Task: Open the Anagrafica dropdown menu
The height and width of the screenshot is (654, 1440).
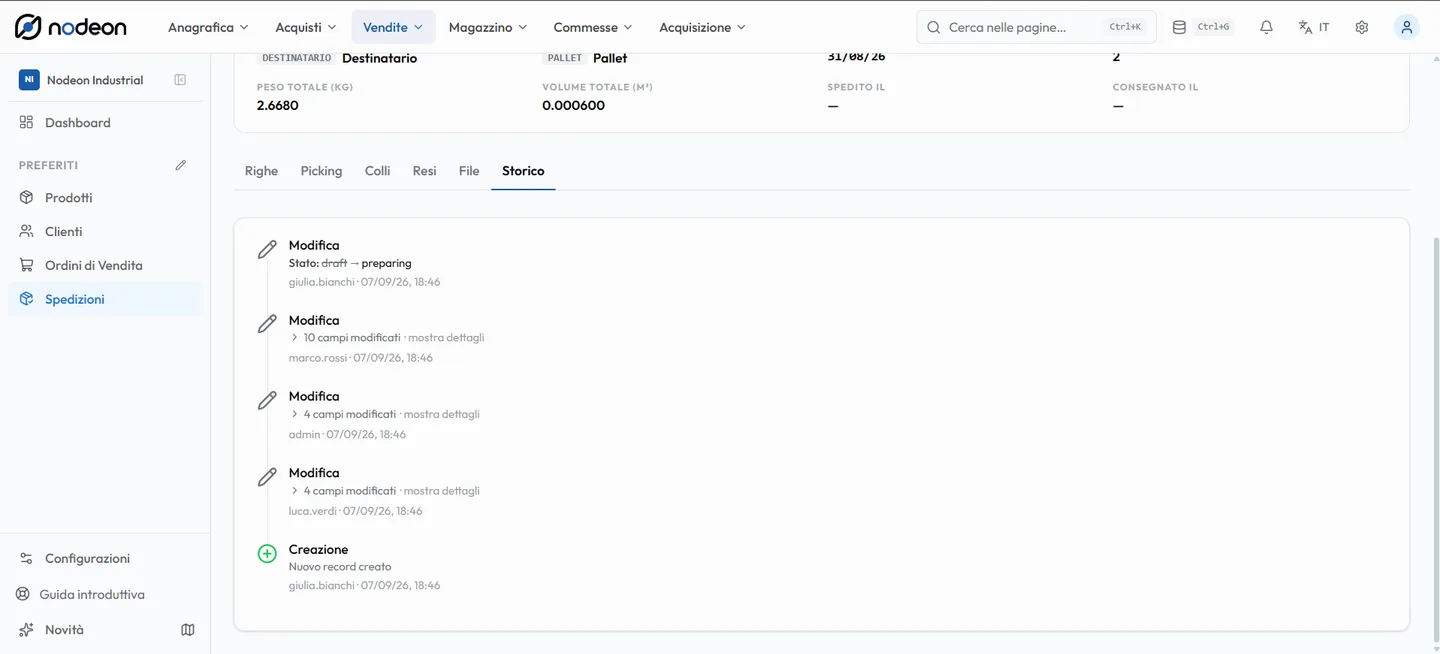Action: [x=208, y=27]
